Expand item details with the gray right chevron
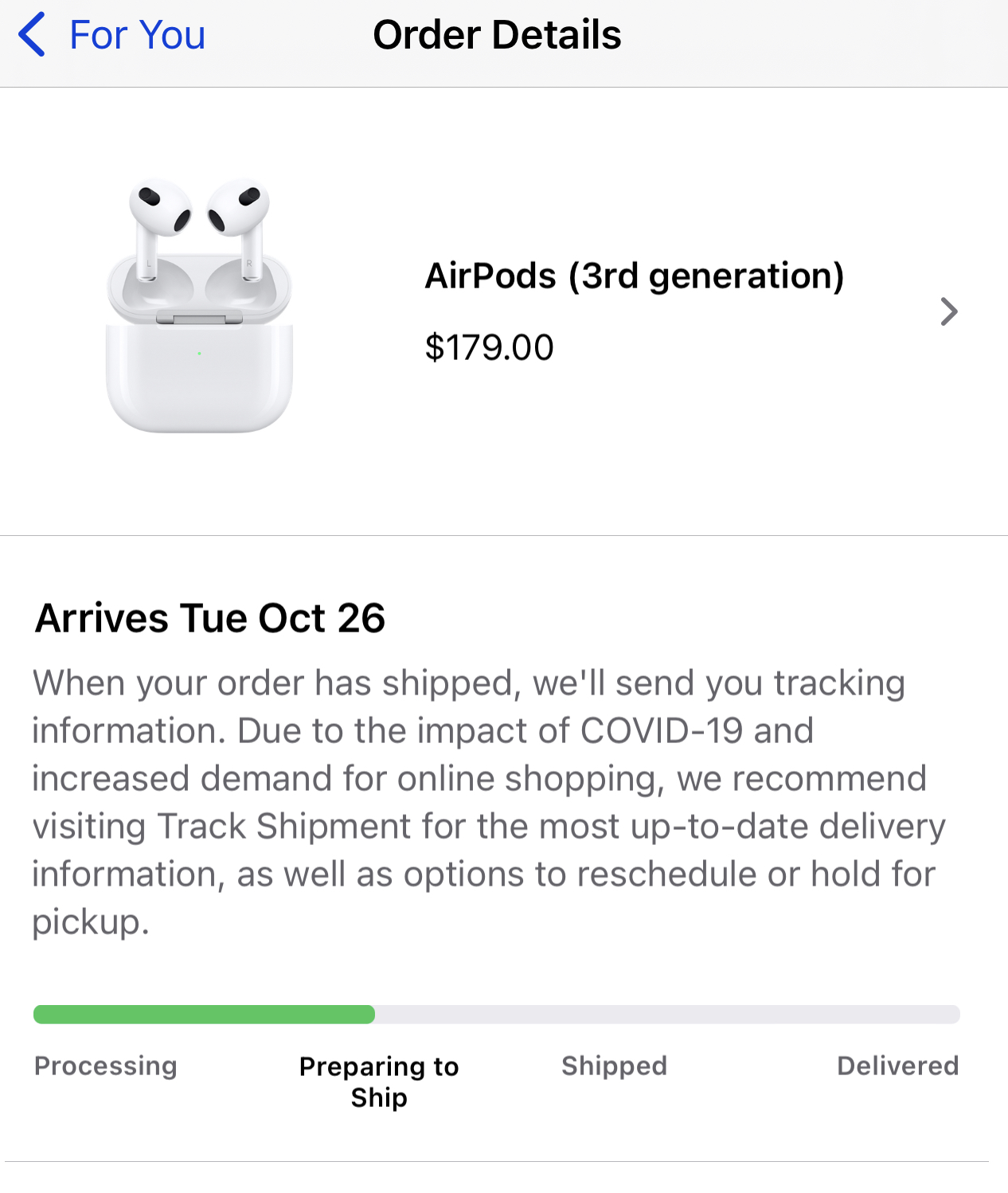 click(x=947, y=311)
